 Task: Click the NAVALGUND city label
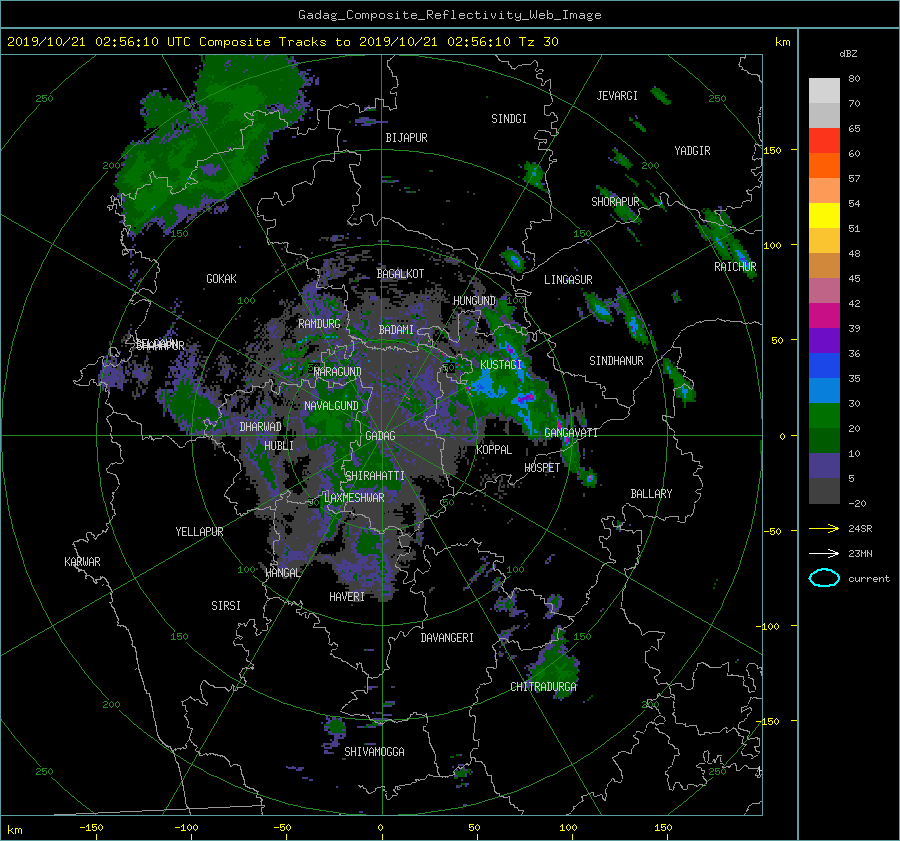(x=331, y=406)
